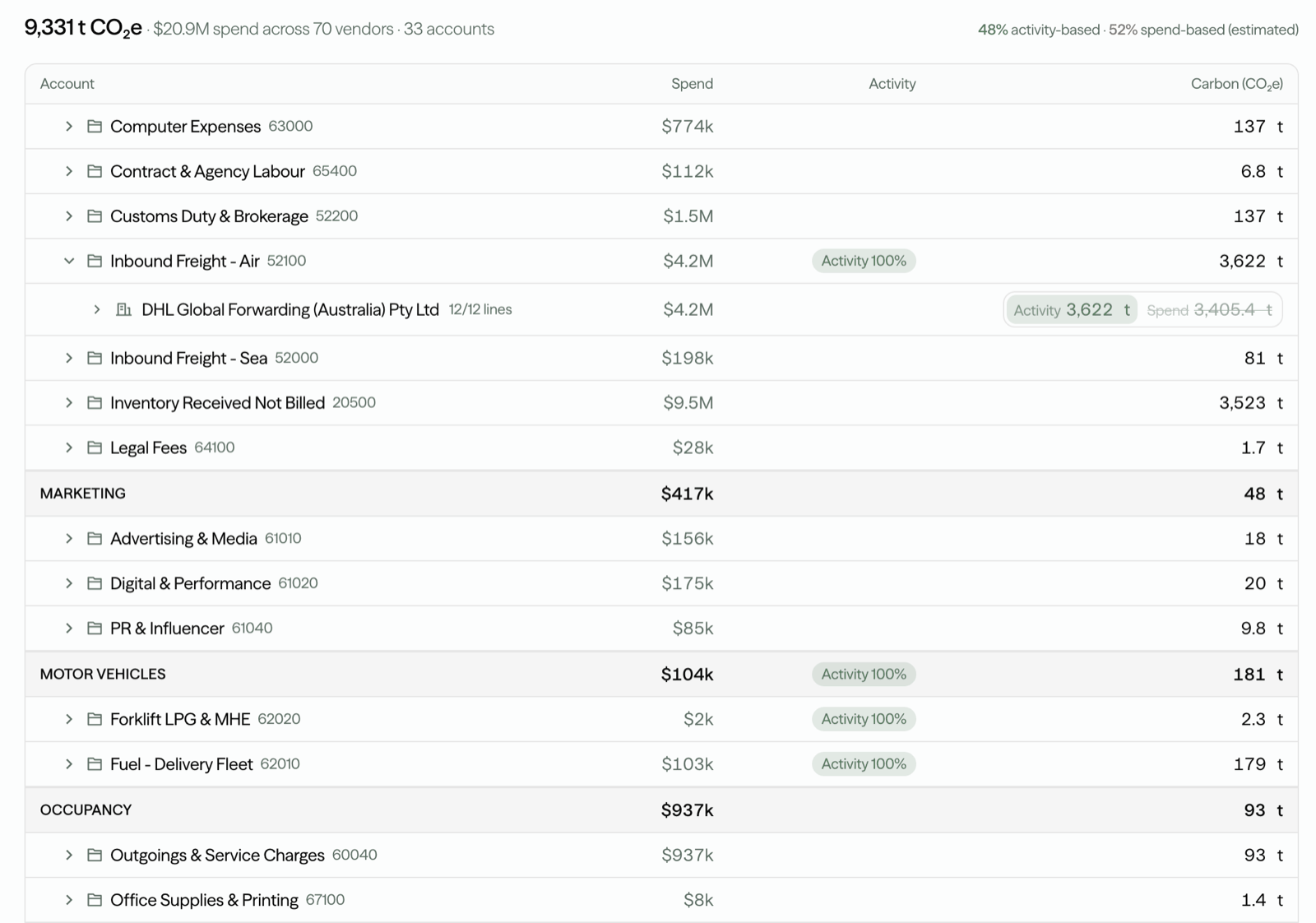Click the Advertising & Media folder icon
Screen dimensions: 1316x923
pos(95,539)
